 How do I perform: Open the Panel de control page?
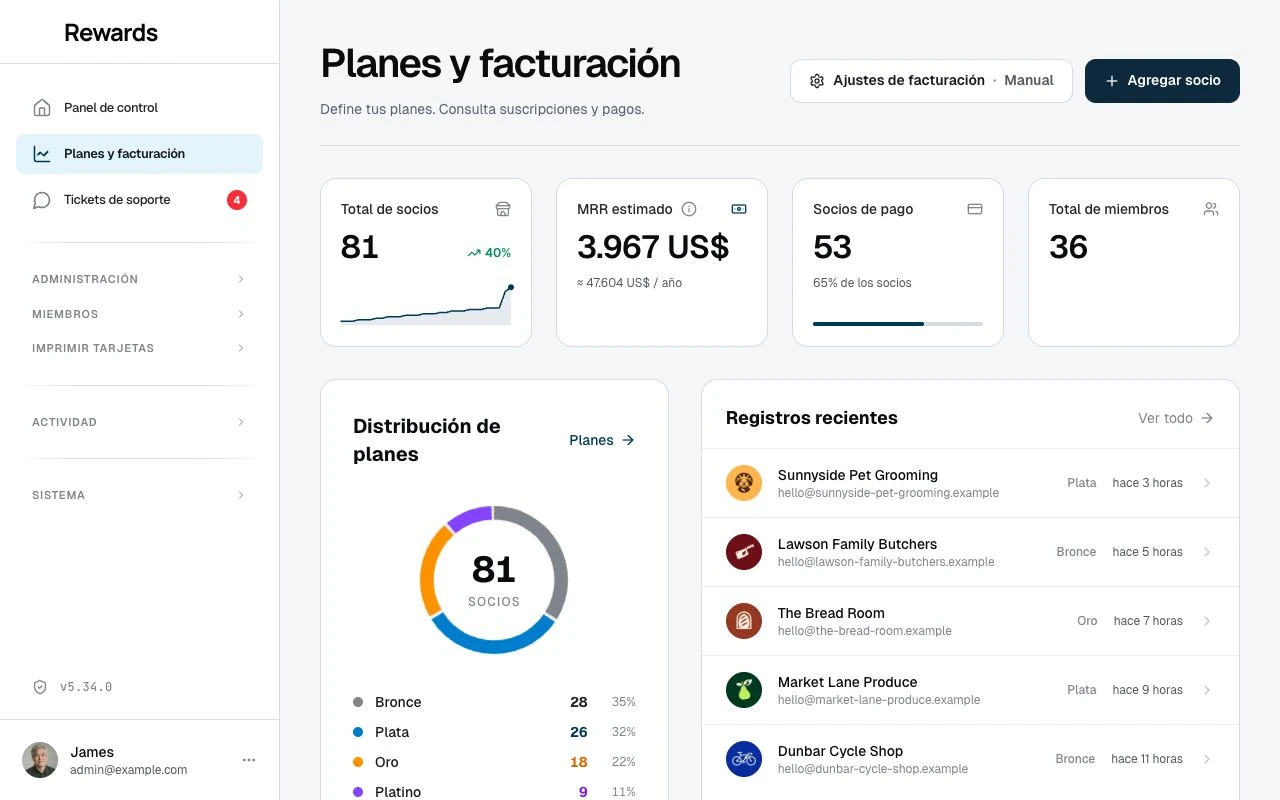139,107
